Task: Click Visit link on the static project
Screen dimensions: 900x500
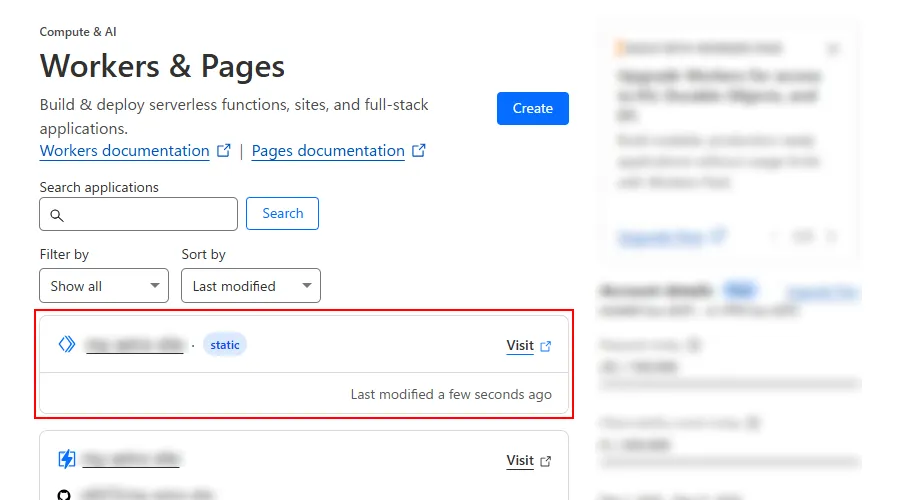Action: tap(520, 345)
